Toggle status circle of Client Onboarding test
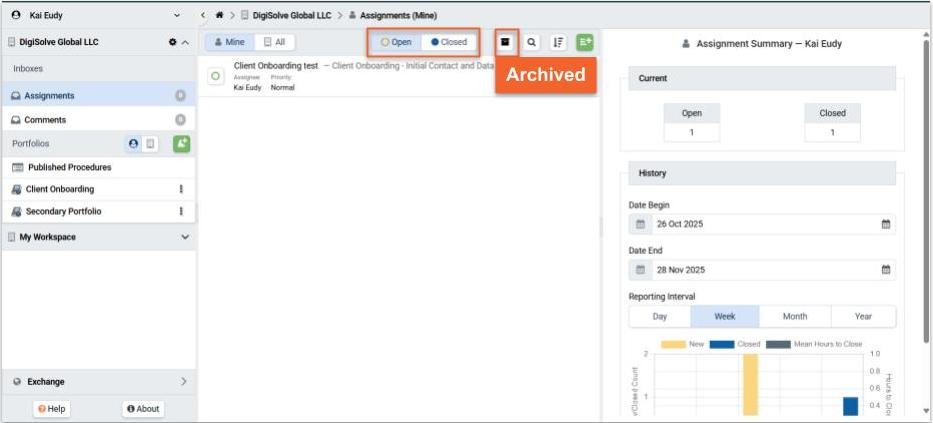The height and width of the screenshot is (423, 933). (215, 76)
